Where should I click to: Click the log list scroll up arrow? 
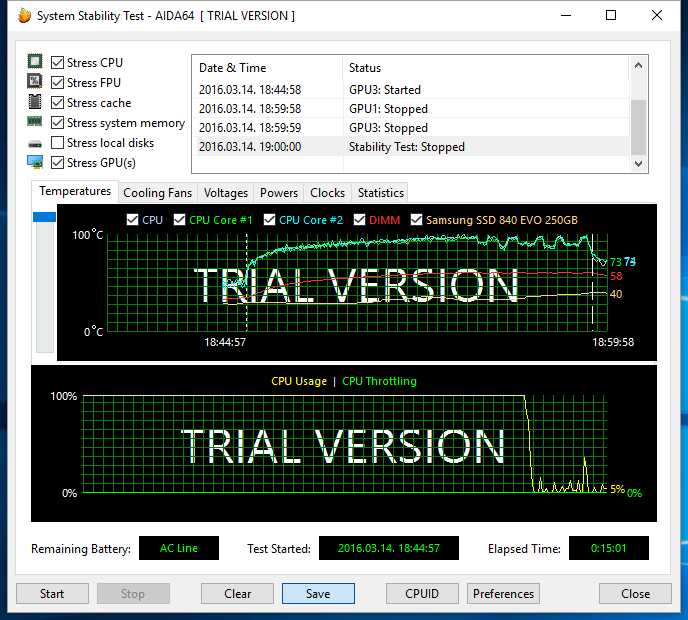click(x=638, y=65)
